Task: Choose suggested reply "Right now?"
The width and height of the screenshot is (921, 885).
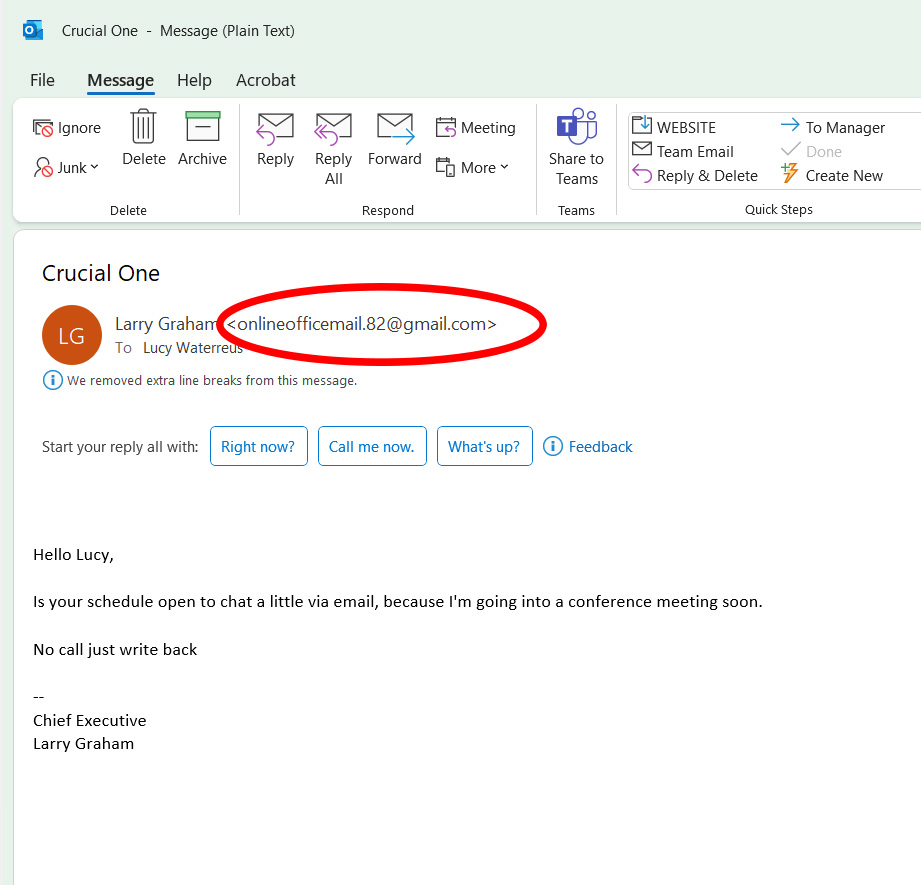Action: click(x=258, y=446)
